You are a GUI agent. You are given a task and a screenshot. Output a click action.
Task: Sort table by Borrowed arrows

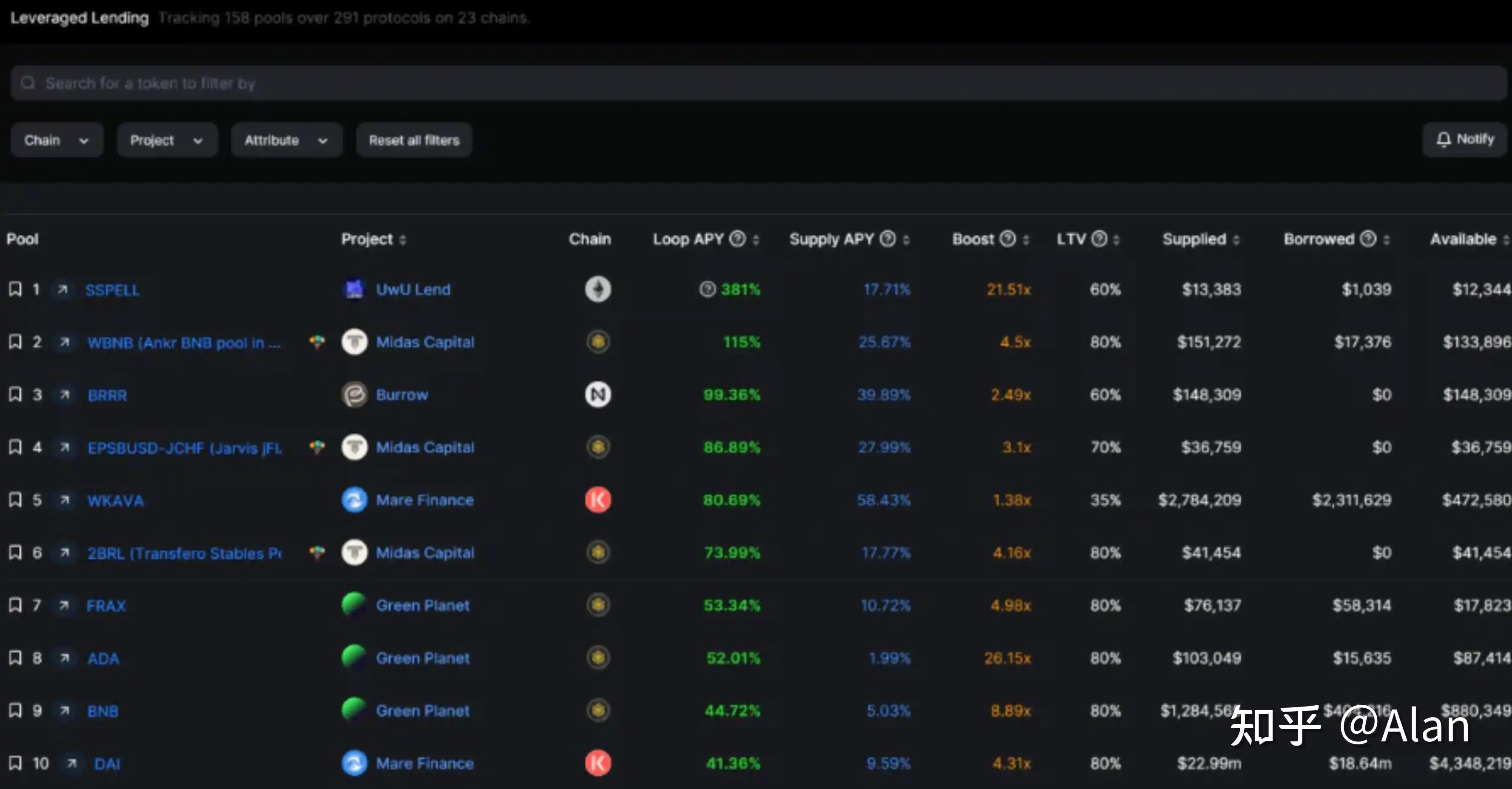click(1387, 240)
